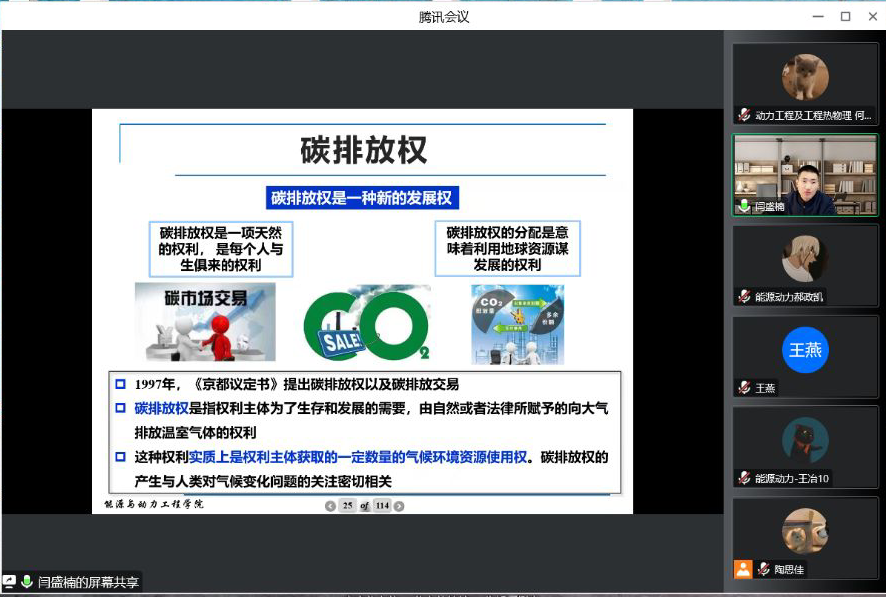Click muted microphone icon beside 王燕's name
This screenshot has height=597, width=886.
pos(744,388)
